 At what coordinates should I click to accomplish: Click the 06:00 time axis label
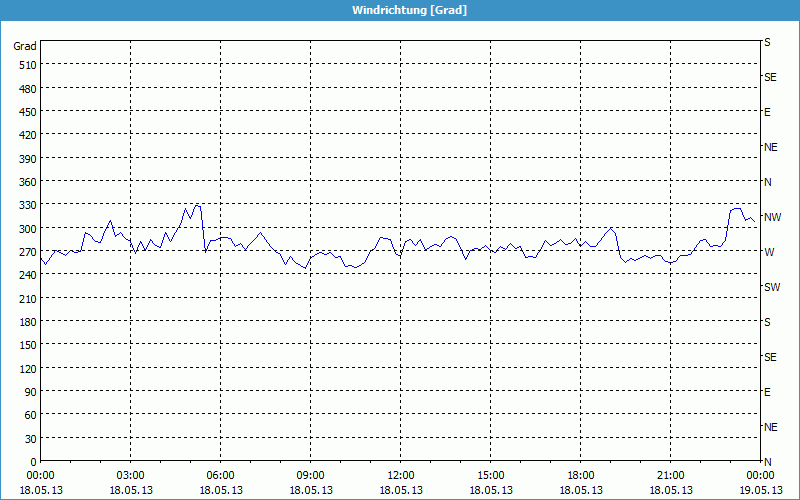point(220,475)
